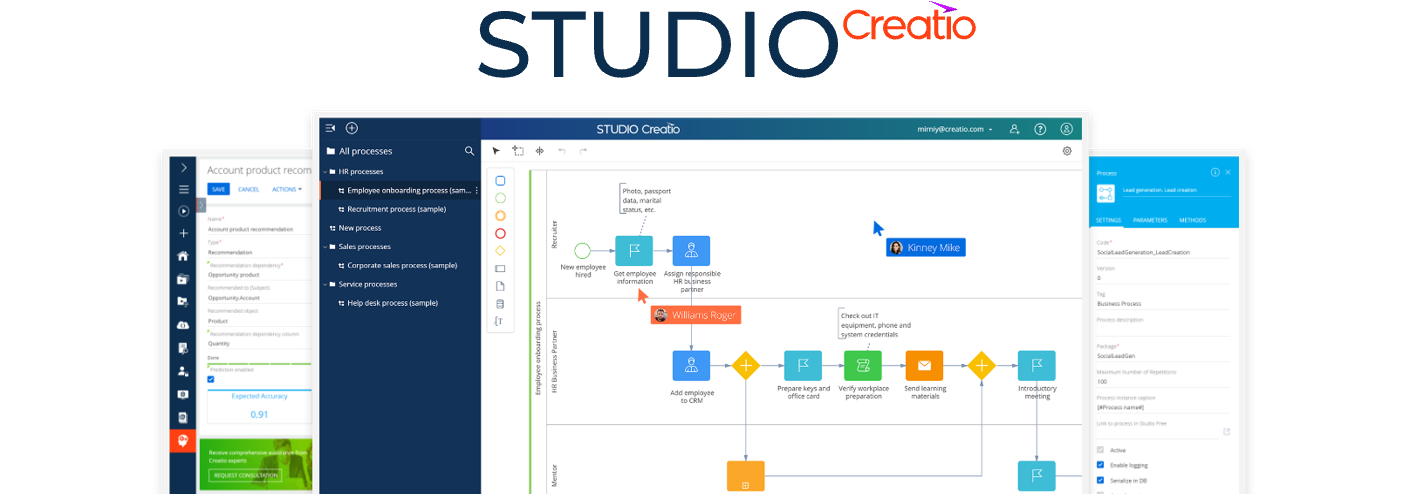The height and width of the screenshot is (494, 1403).
Task: Open options for Employee onboarding process row
Action: coord(476,190)
